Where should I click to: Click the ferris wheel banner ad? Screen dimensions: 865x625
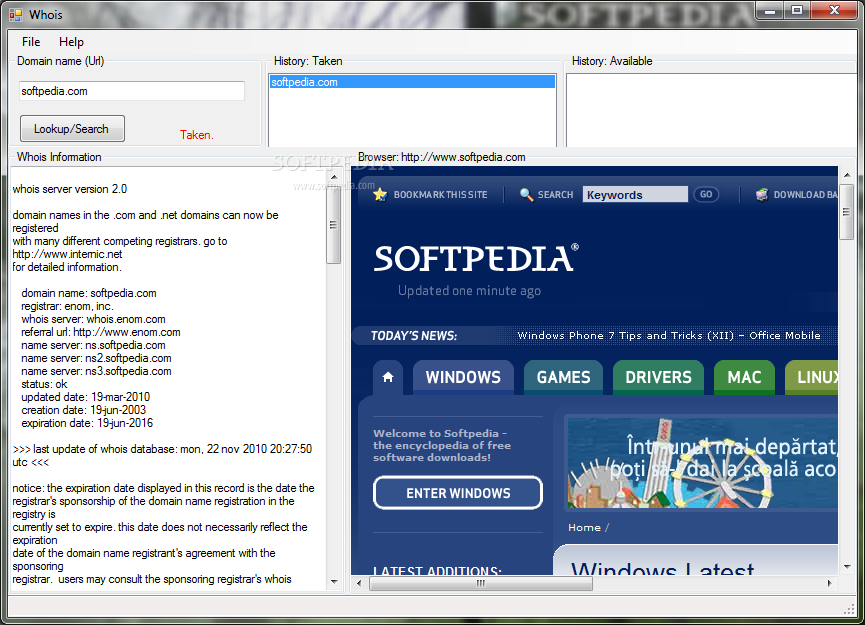click(x=703, y=463)
